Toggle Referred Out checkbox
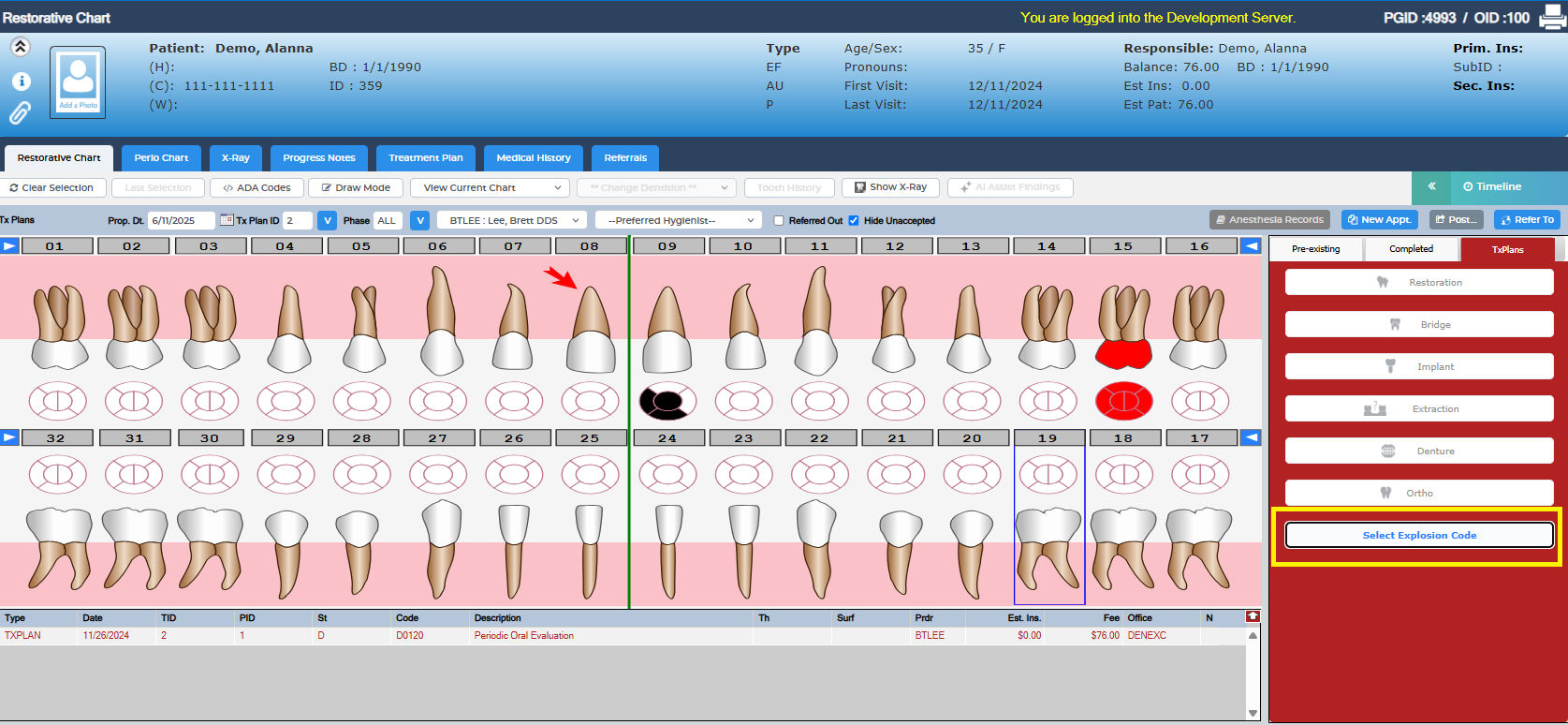Screen dimensions: 1568x725 point(779,221)
